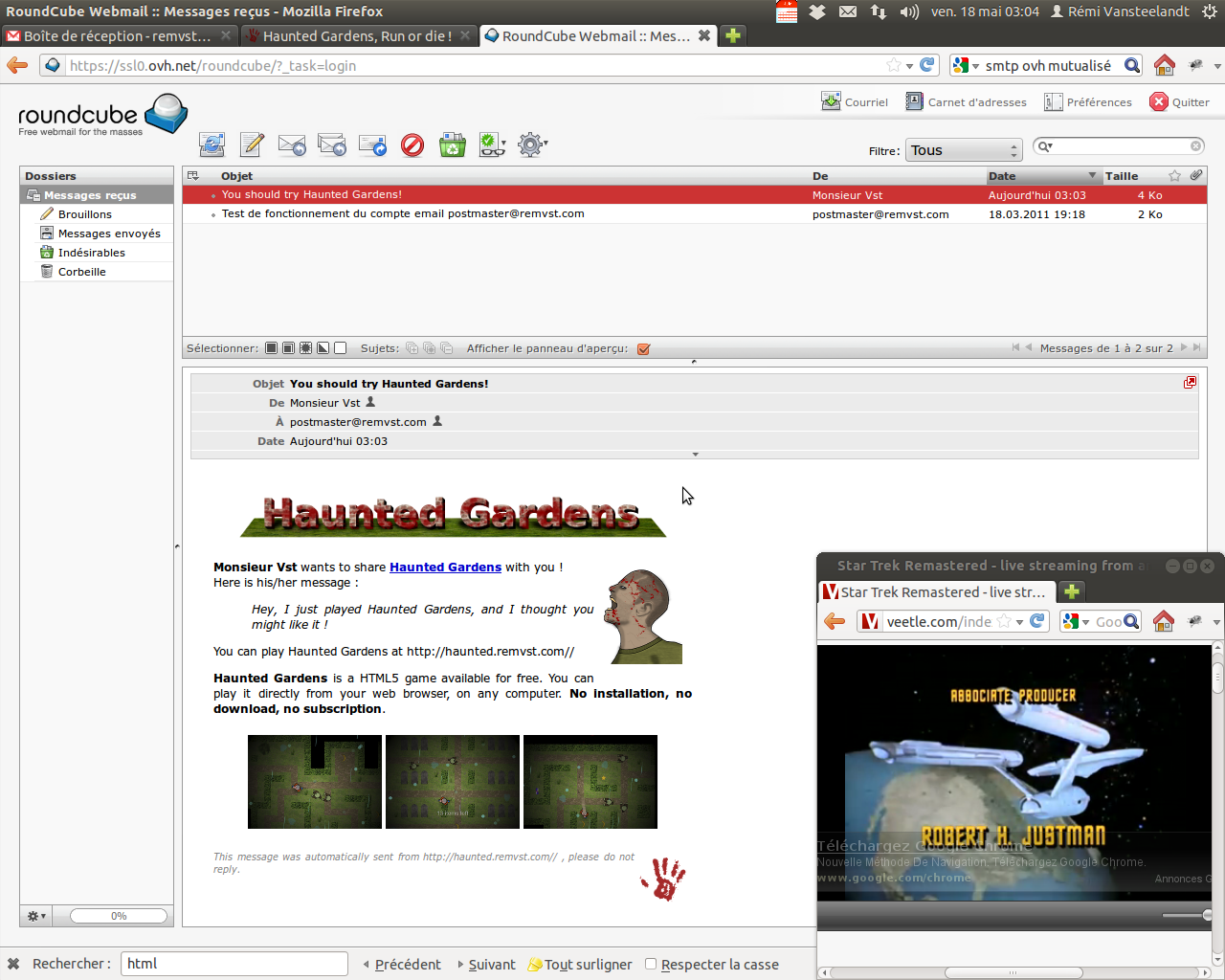
Task: Enable Respecter la casse checkbox
Action: tap(651, 964)
